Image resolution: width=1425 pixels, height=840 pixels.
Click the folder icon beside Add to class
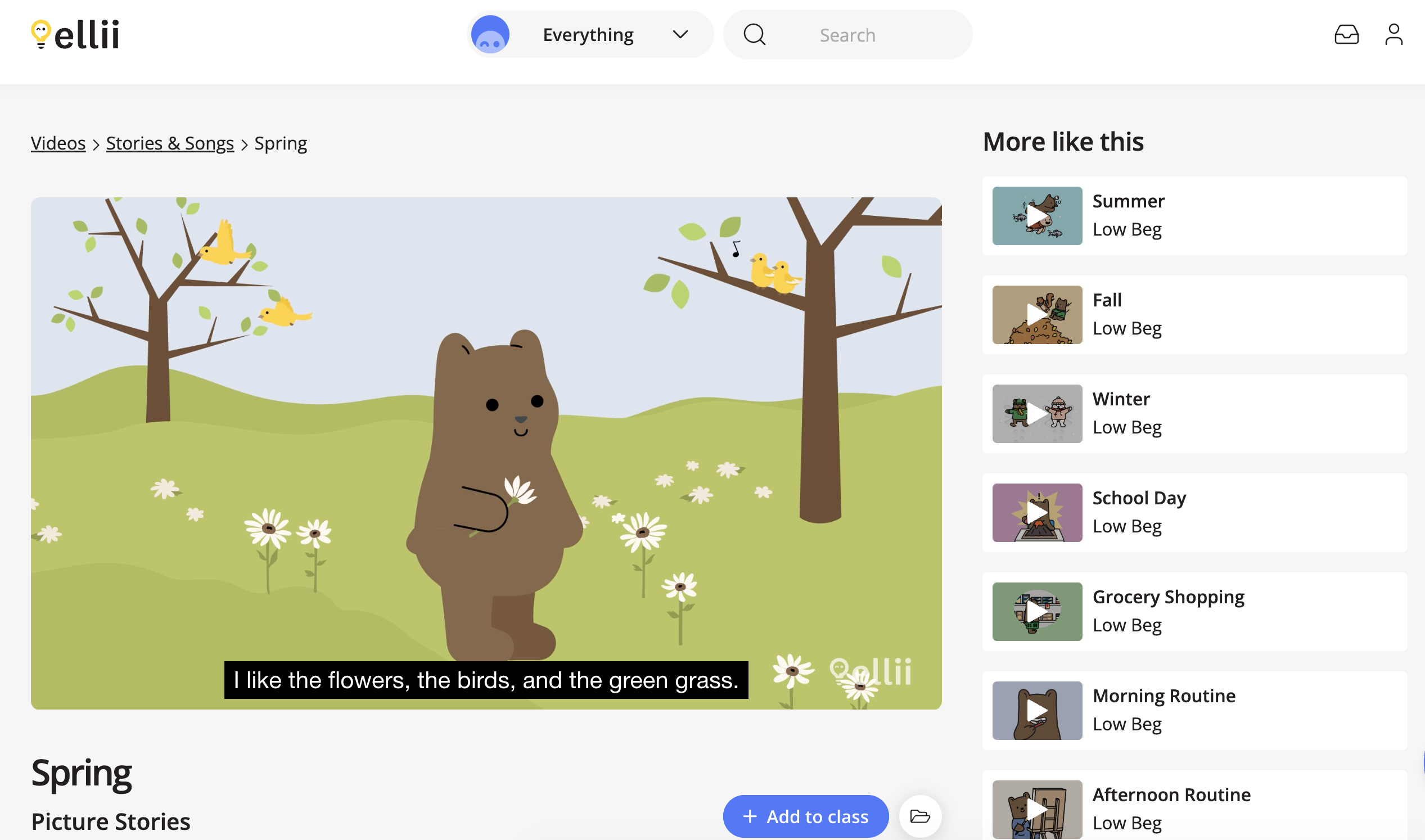[x=919, y=816]
